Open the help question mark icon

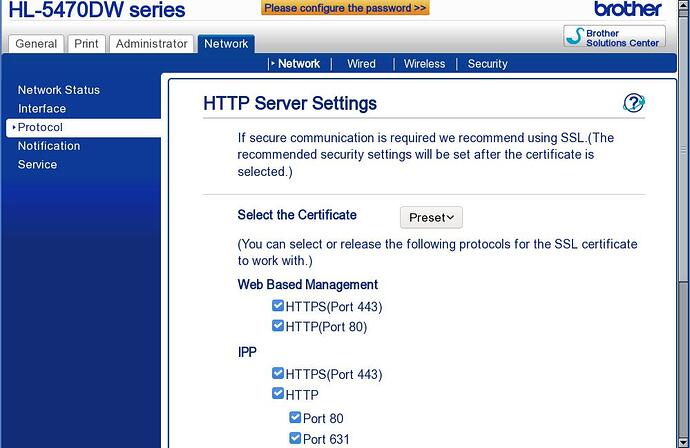pos(634,103)
